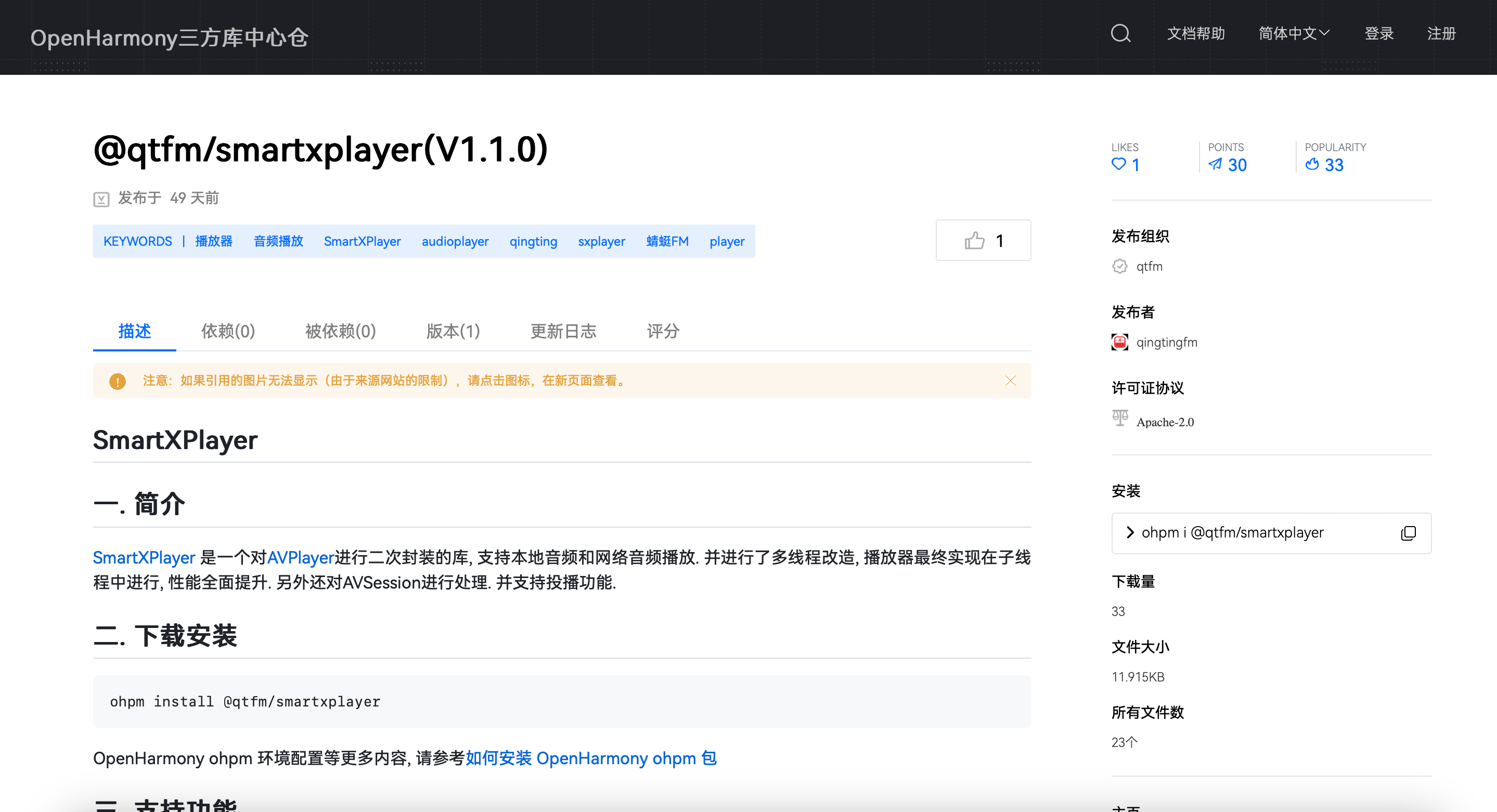
Task: Click the flame popularity icon
Action: [1312, 164]
